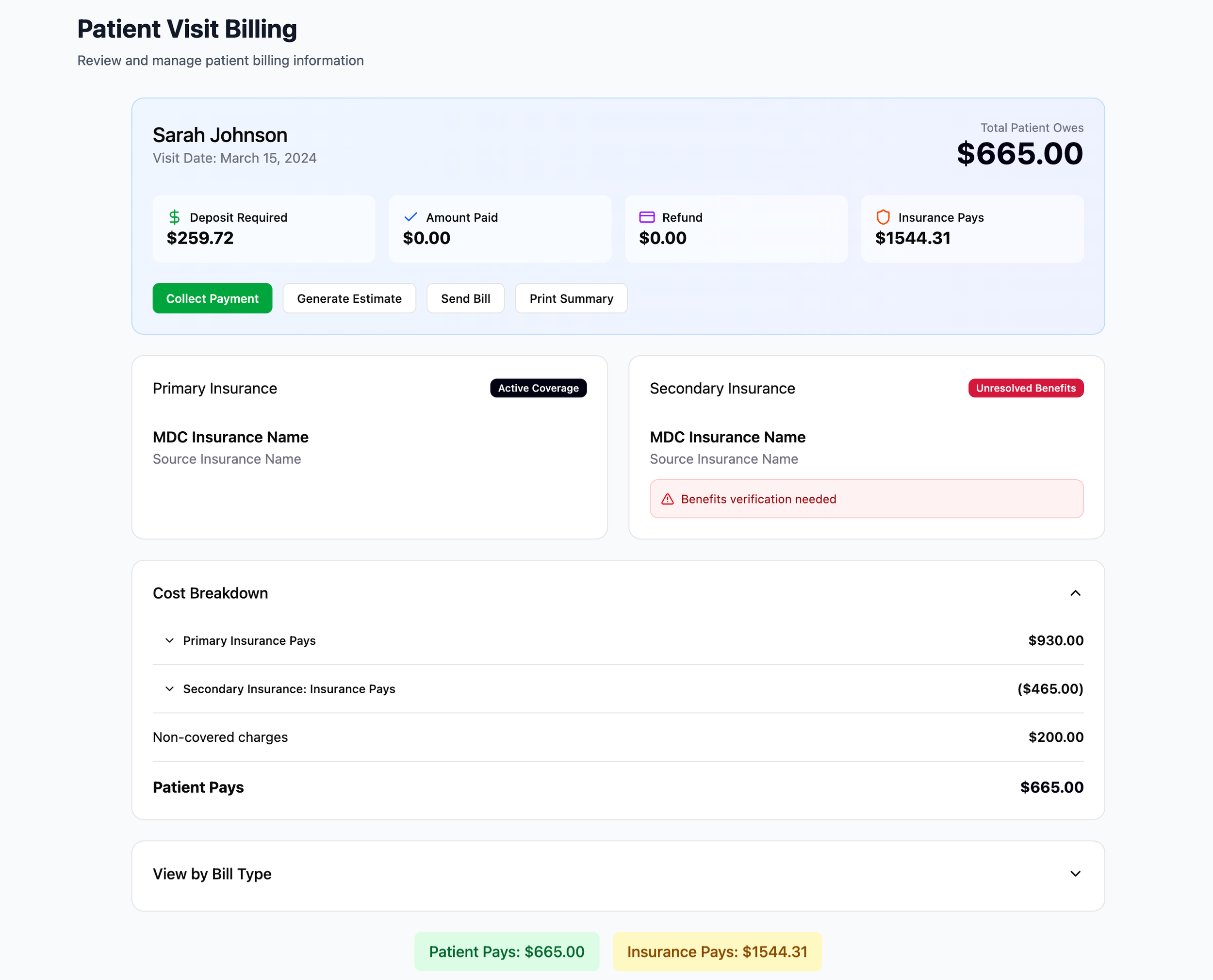The width and height of the screenshot is (1213, 980).
Task: Click the Benefits verification needed alert
Action: click(x=866, y=499)
